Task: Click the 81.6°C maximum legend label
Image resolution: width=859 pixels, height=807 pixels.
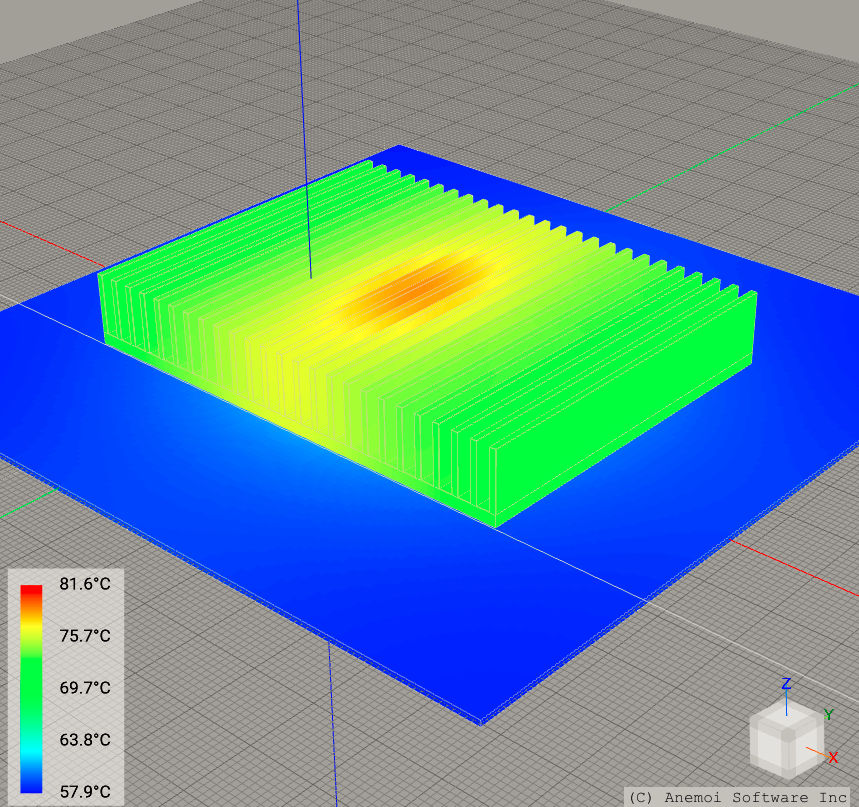Action: [x=85, y=584]
